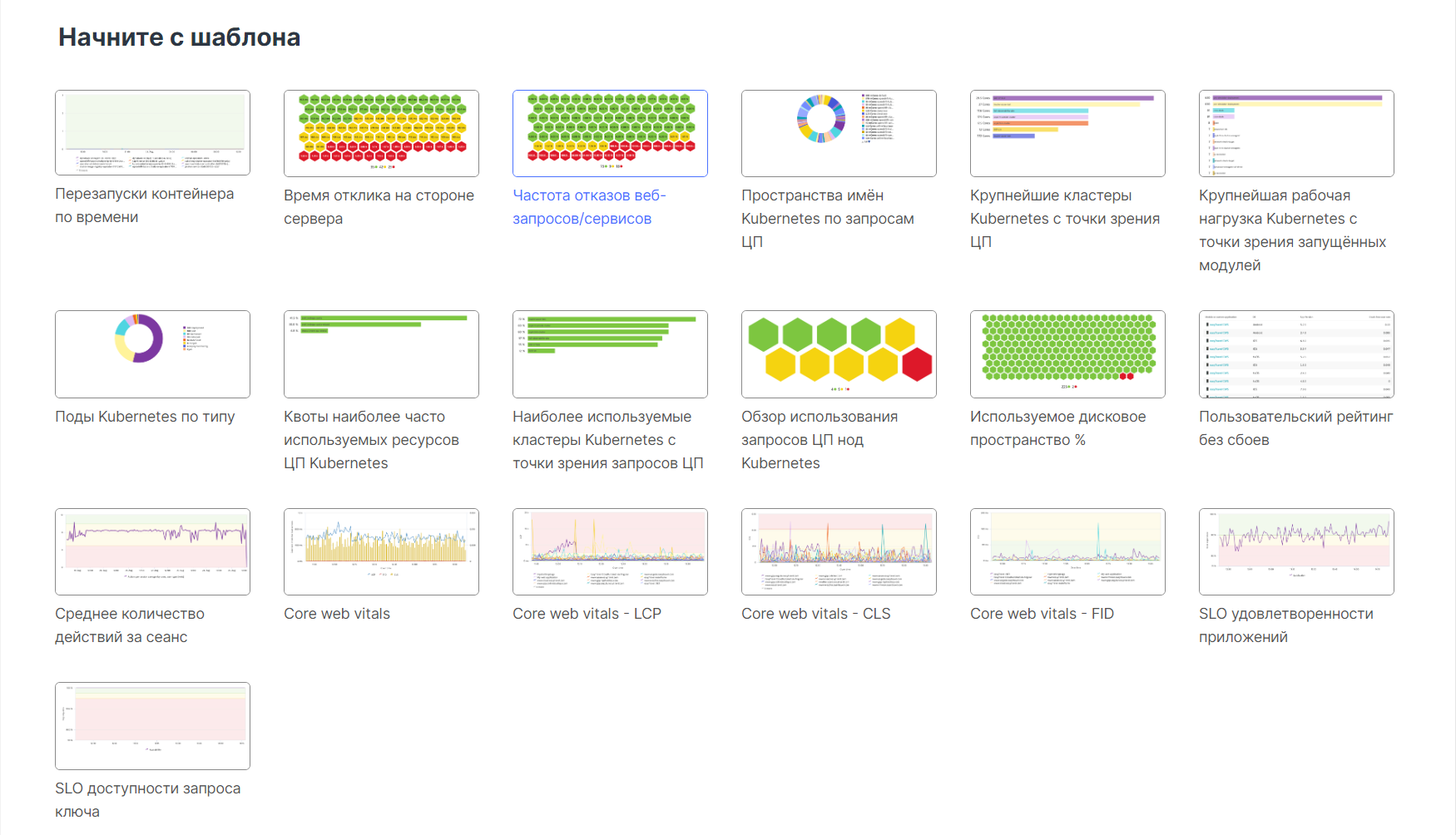Open 'Обзор использования запросов ЦП нод' honeycomb
Screen dimensions: 1456x835
839,354
